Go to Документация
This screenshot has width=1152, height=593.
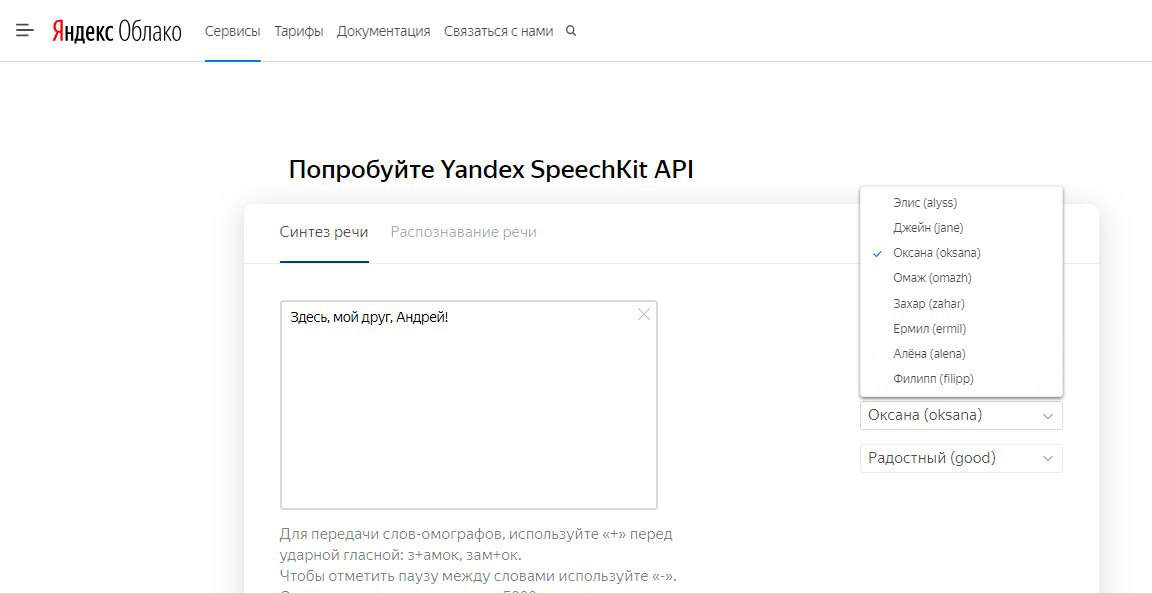(x=384, y=32)
